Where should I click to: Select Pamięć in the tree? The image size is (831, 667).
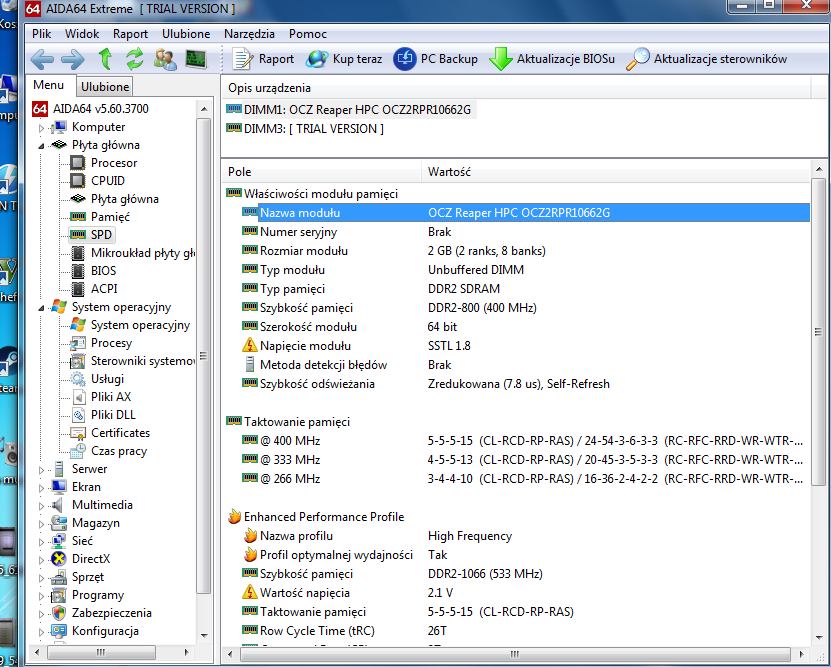click(110, 217)
